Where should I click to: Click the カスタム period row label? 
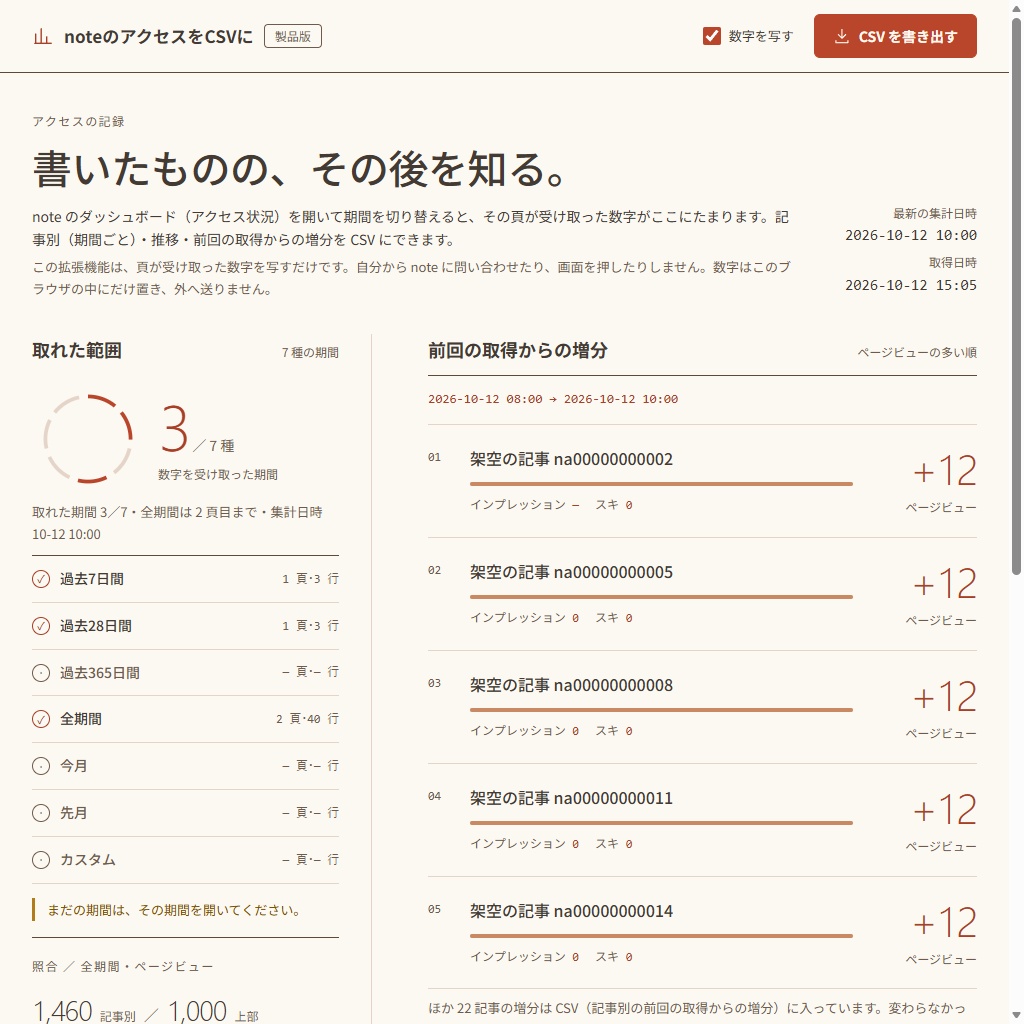point(88,860)
